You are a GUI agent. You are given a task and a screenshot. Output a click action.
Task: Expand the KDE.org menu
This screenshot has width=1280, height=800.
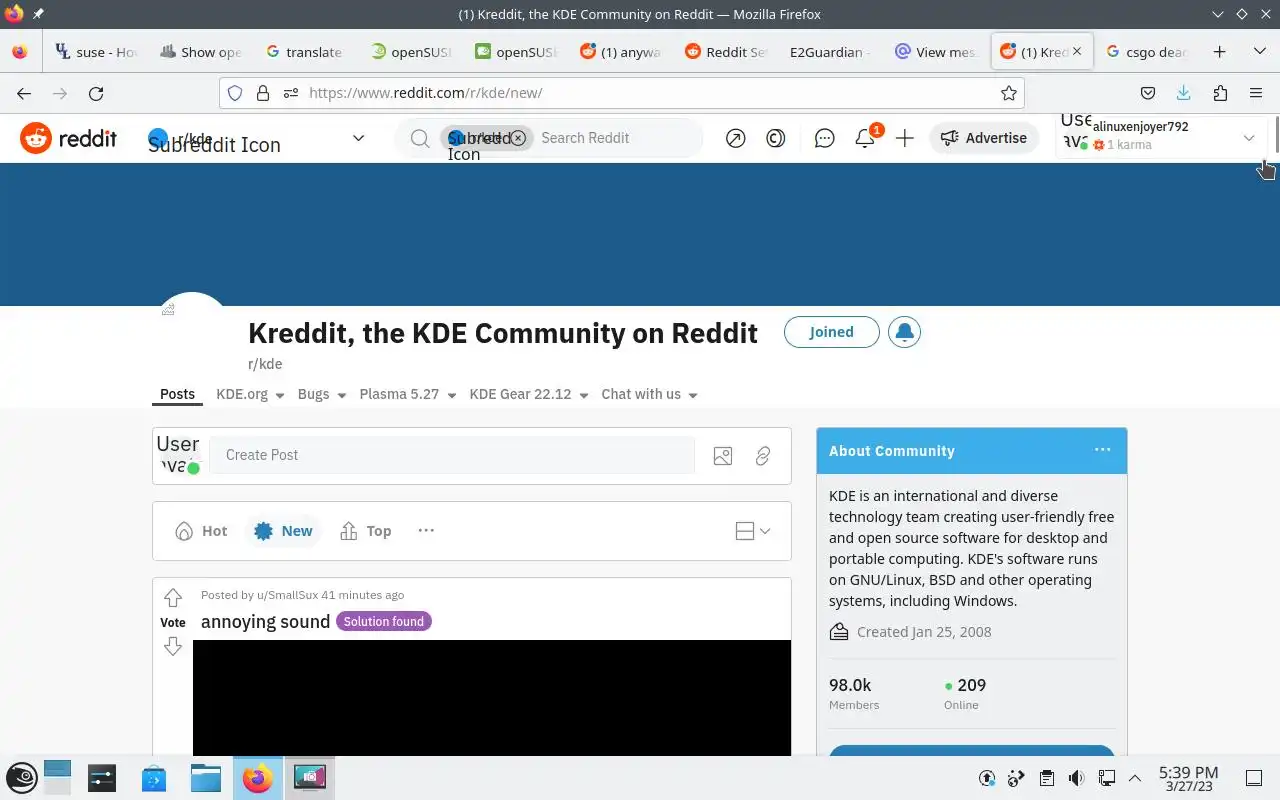[250, 394]
